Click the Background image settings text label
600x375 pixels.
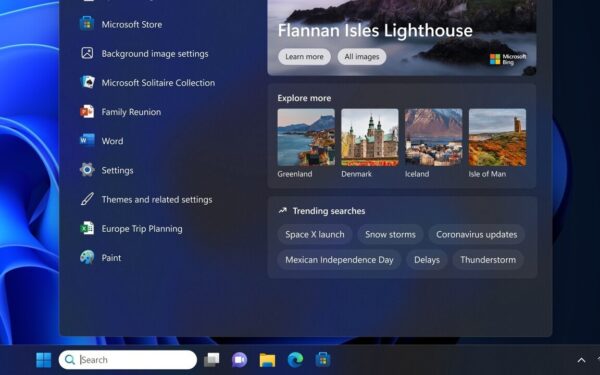pyautogui.click(x=155, y=54)
